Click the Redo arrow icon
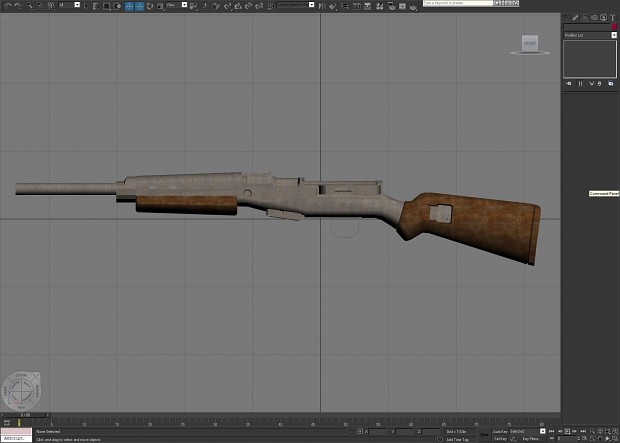Viewport: 620px width, 443px height. tap(18, 6)
